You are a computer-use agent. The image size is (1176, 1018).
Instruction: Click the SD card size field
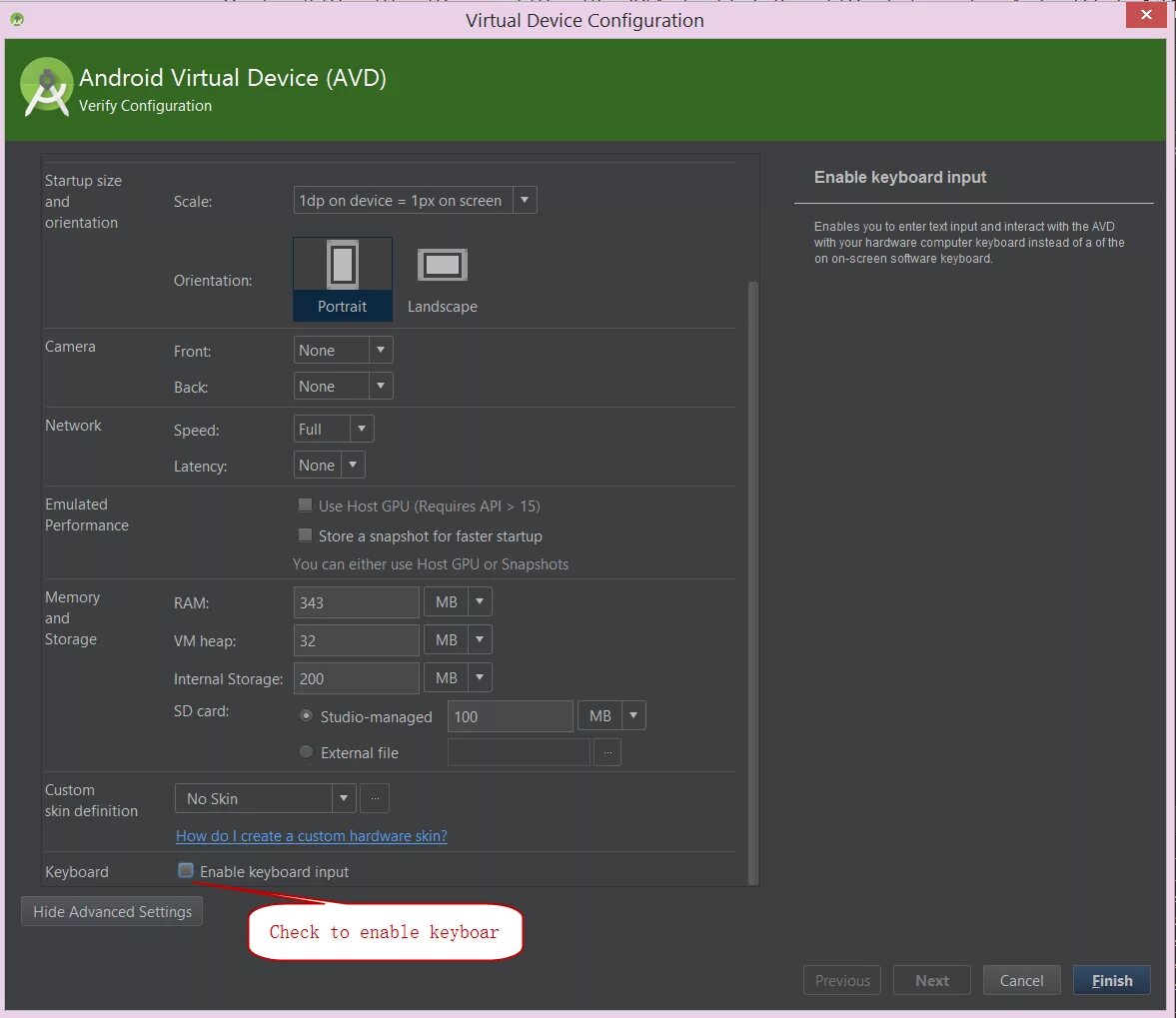pos(511,716)
